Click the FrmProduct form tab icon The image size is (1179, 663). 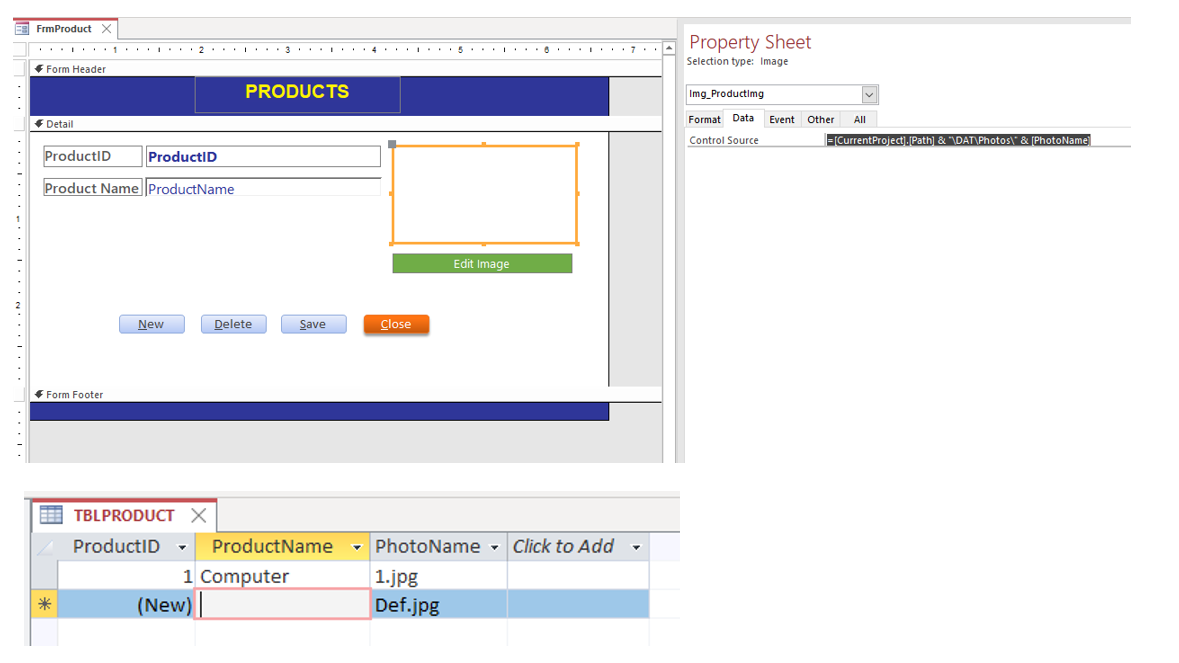(x=23, y=29)
